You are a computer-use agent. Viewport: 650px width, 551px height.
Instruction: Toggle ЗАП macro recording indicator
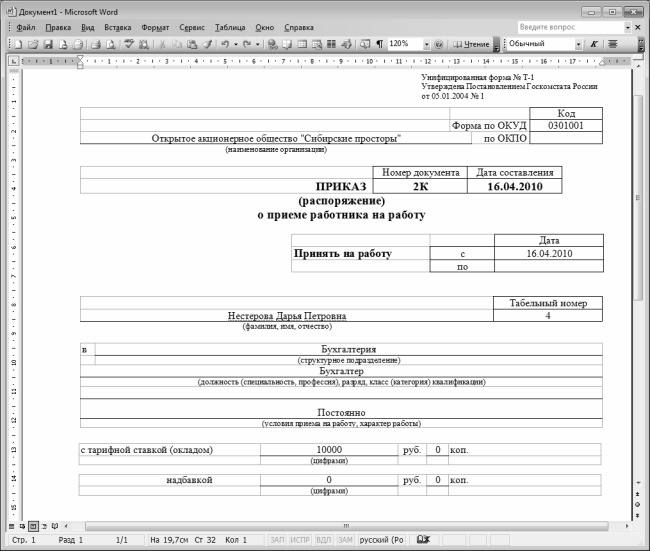coord(278,539)
